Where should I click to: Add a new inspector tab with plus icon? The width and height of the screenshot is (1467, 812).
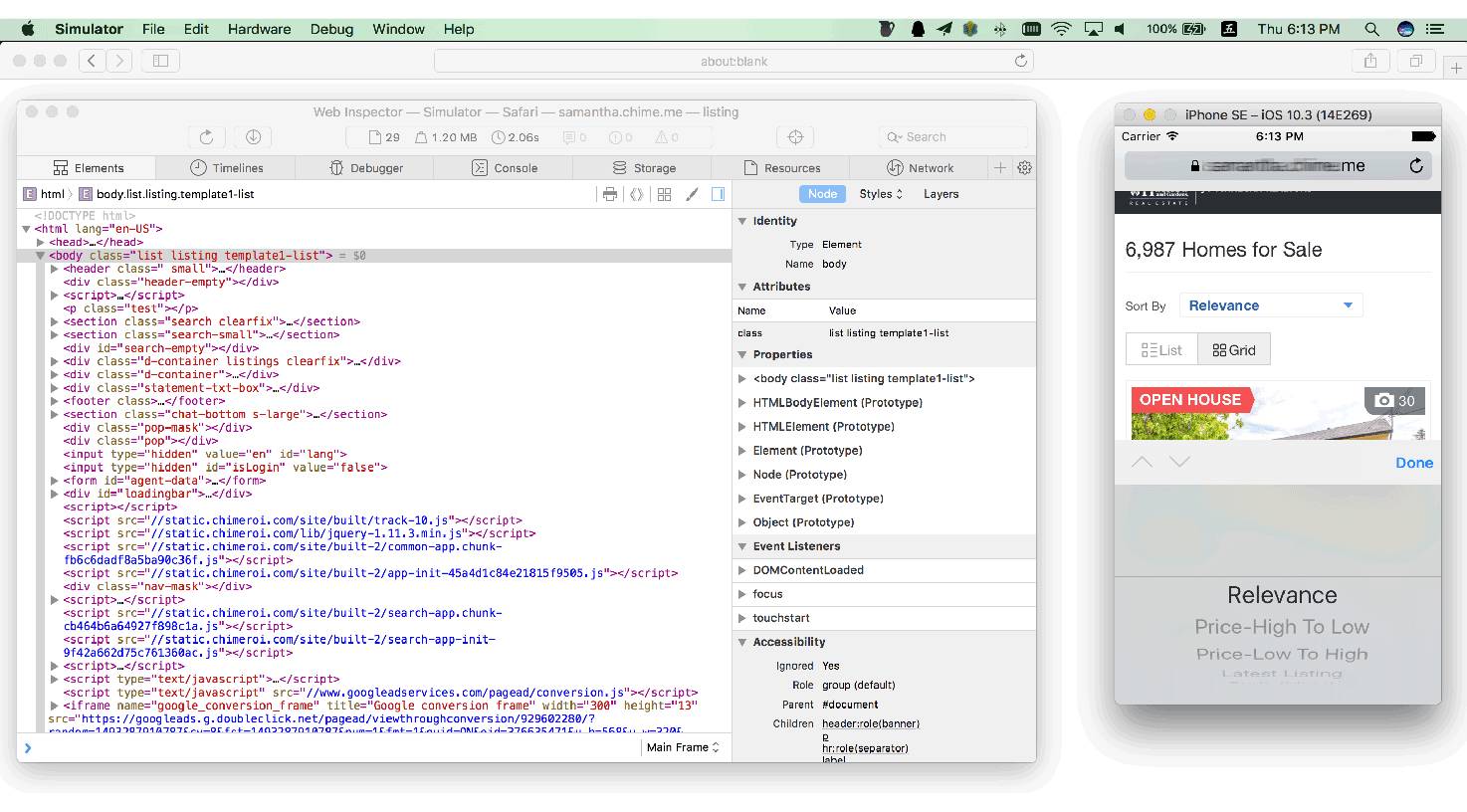coord(1000,168)
